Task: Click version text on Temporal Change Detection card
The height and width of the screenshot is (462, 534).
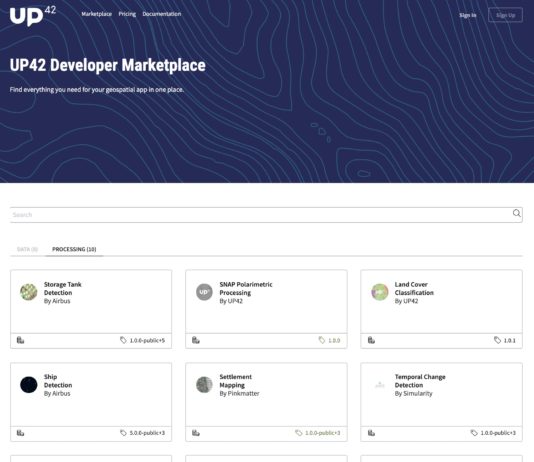Action: [x=498, y=433]
